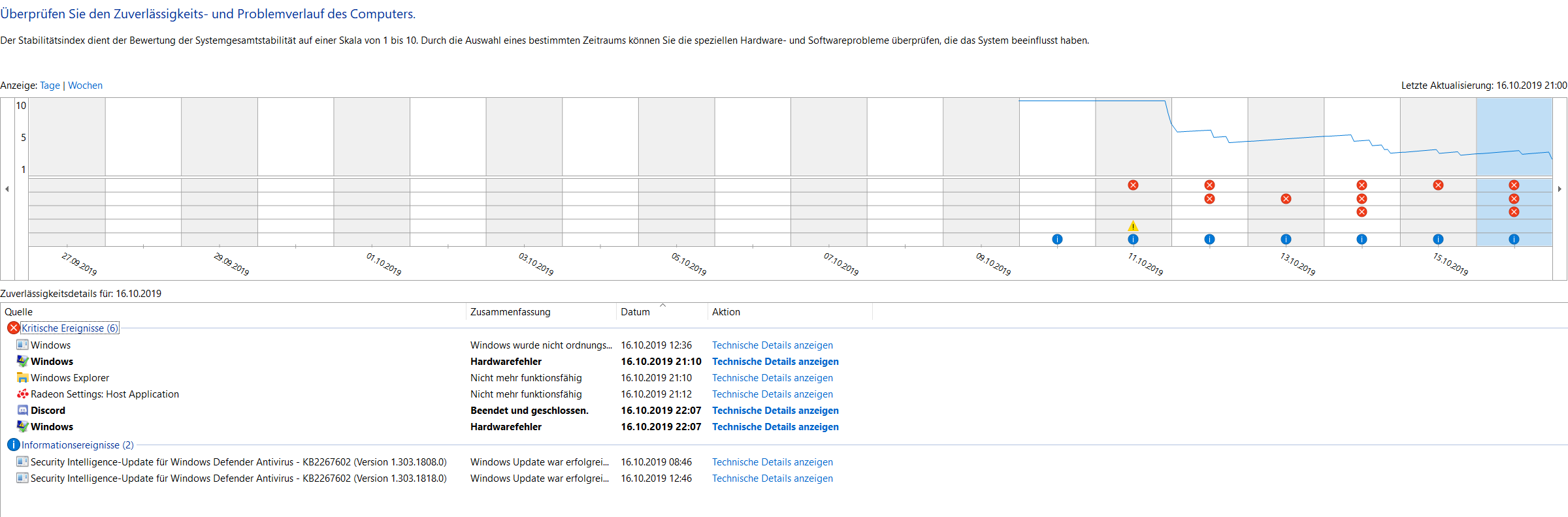Click the blue information icon for 10.10.2019
The width and height of the screenshot is (1568, 517).
pos(1057,240)
